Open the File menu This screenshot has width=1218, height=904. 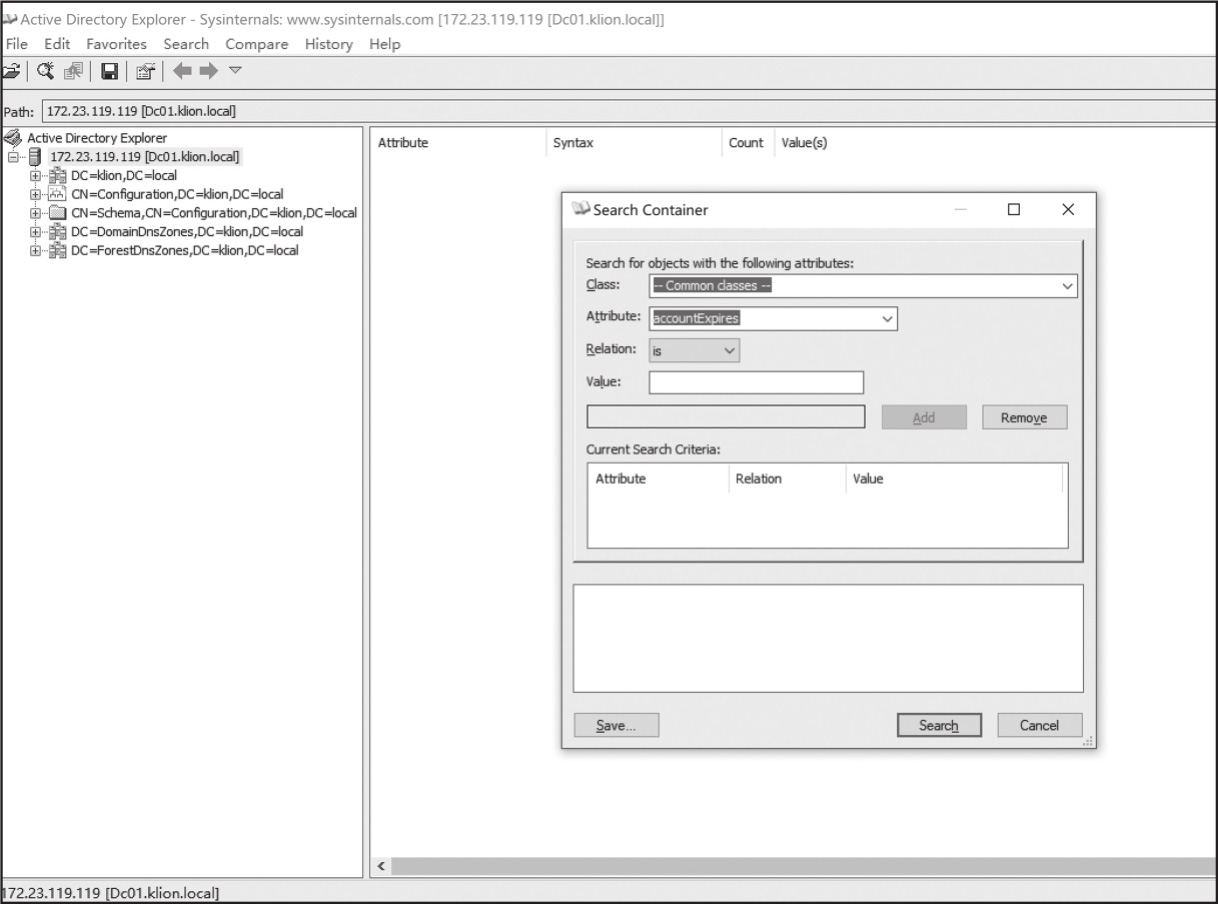tap(17, 44)
